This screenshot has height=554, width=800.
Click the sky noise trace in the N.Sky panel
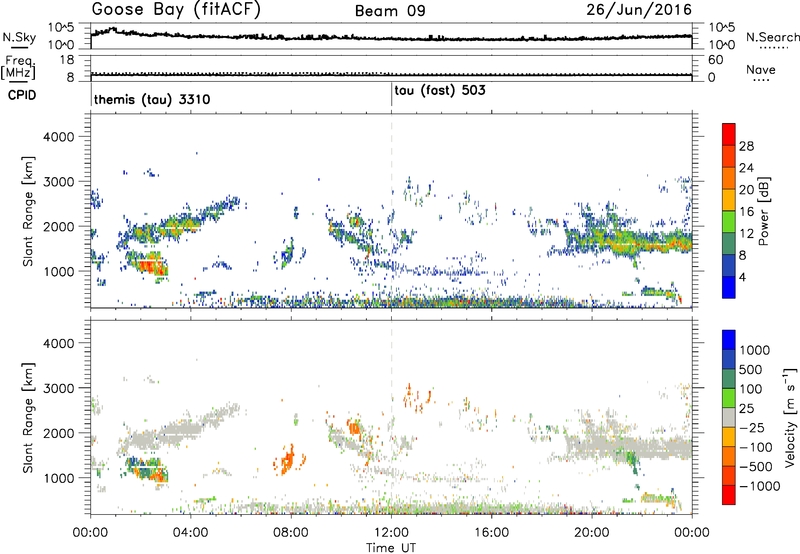[x=391, y=37]
